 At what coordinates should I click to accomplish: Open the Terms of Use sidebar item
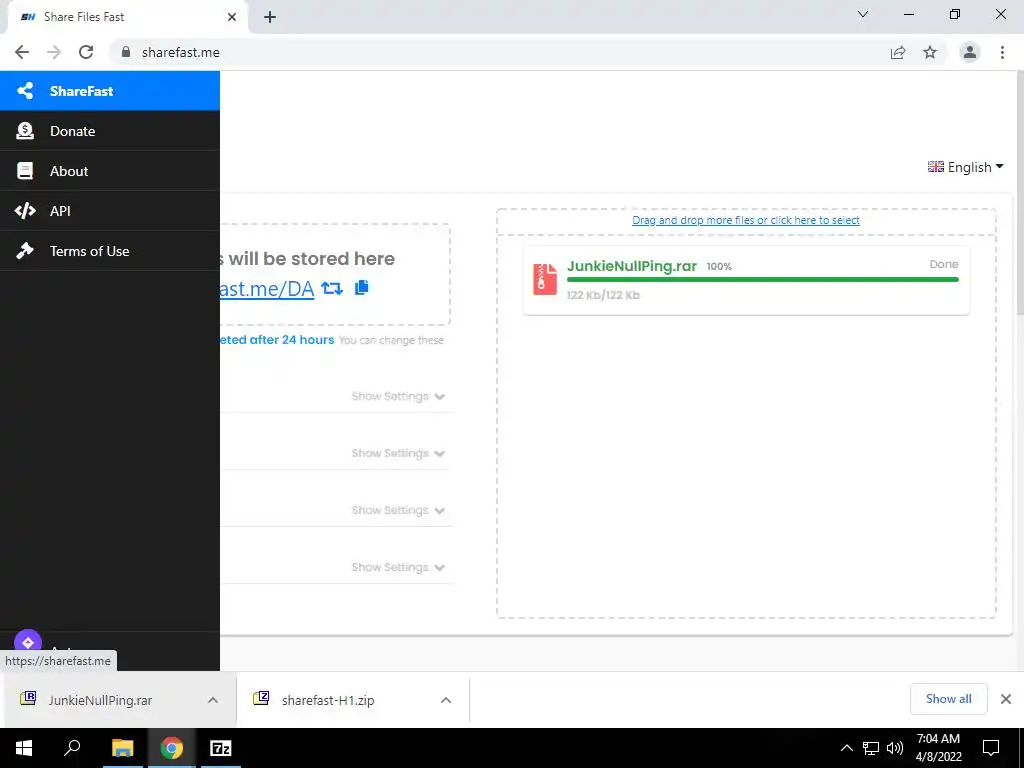coord(110,250)
